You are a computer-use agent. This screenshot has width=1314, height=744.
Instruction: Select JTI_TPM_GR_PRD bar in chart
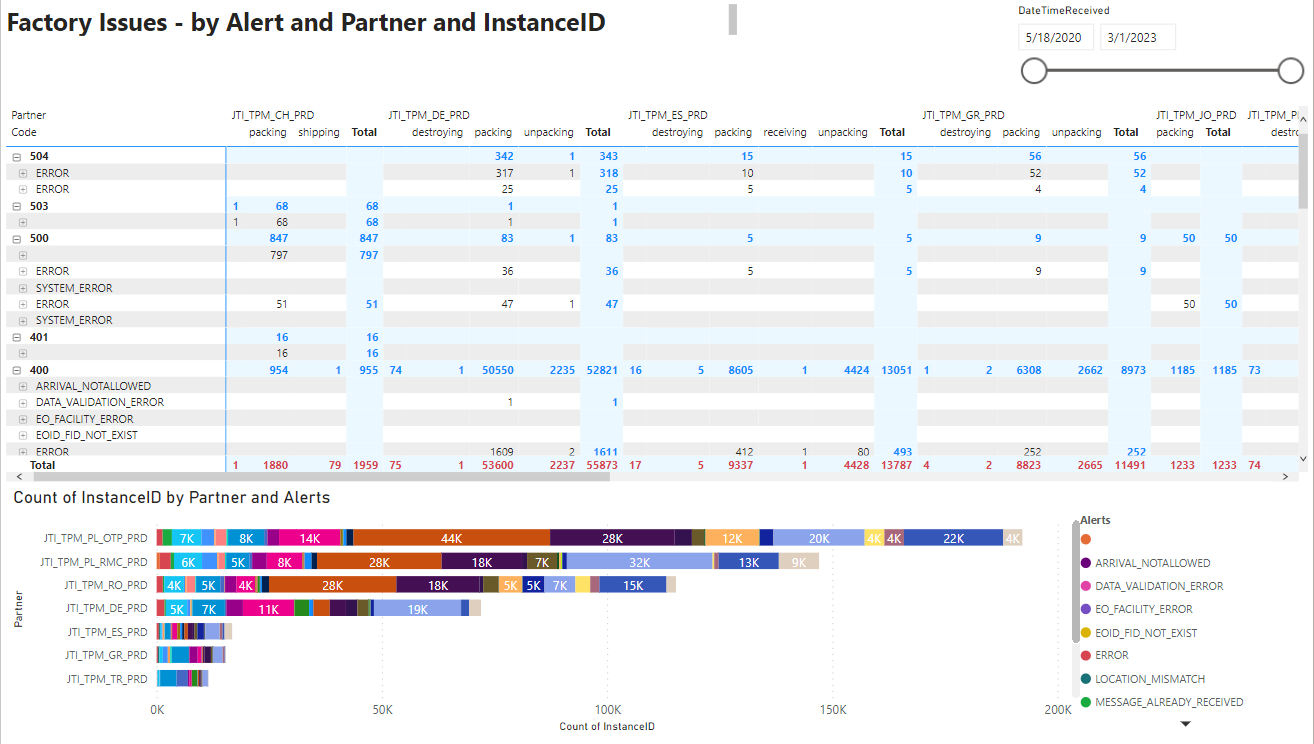click(191, 655)
